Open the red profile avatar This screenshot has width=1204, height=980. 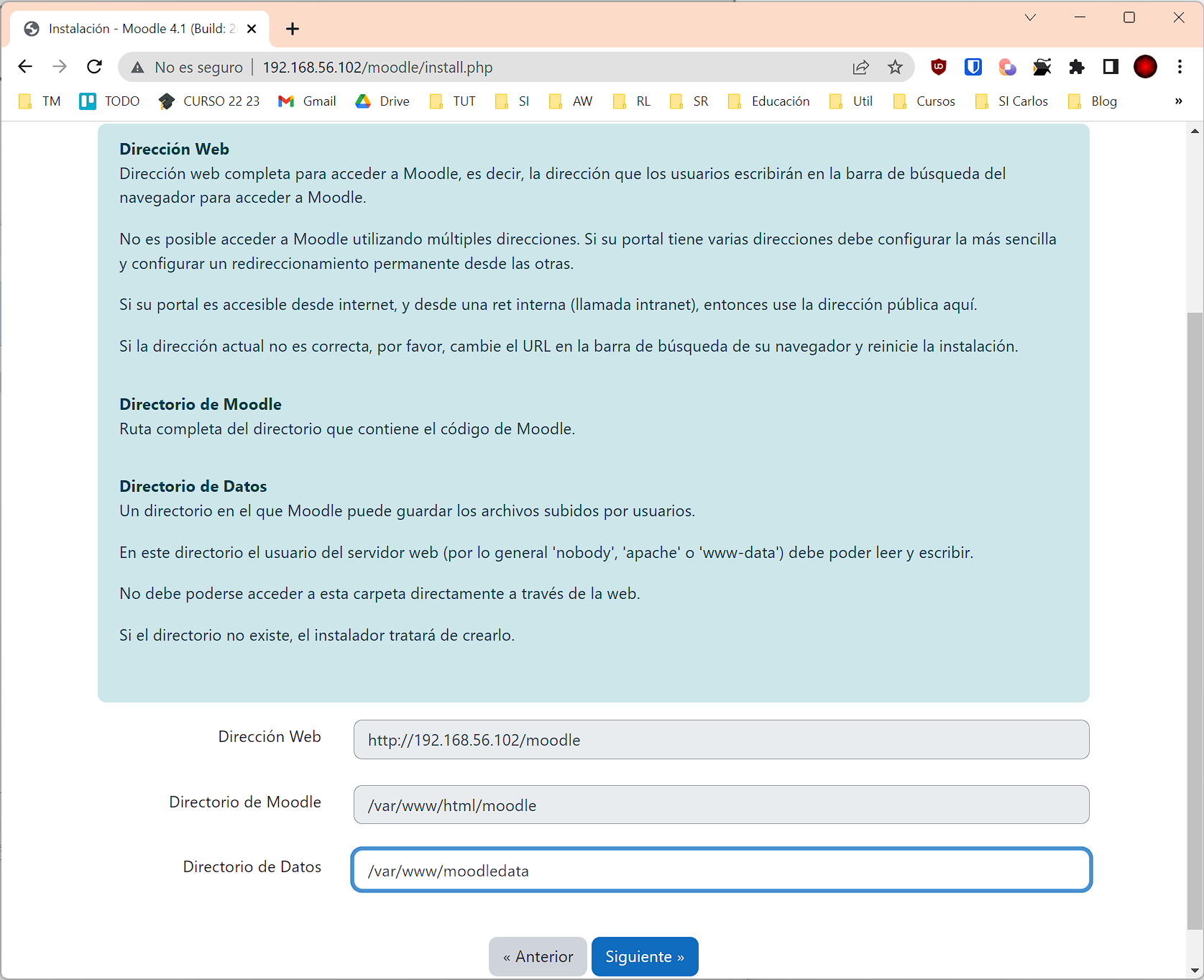pos(1145,67)
